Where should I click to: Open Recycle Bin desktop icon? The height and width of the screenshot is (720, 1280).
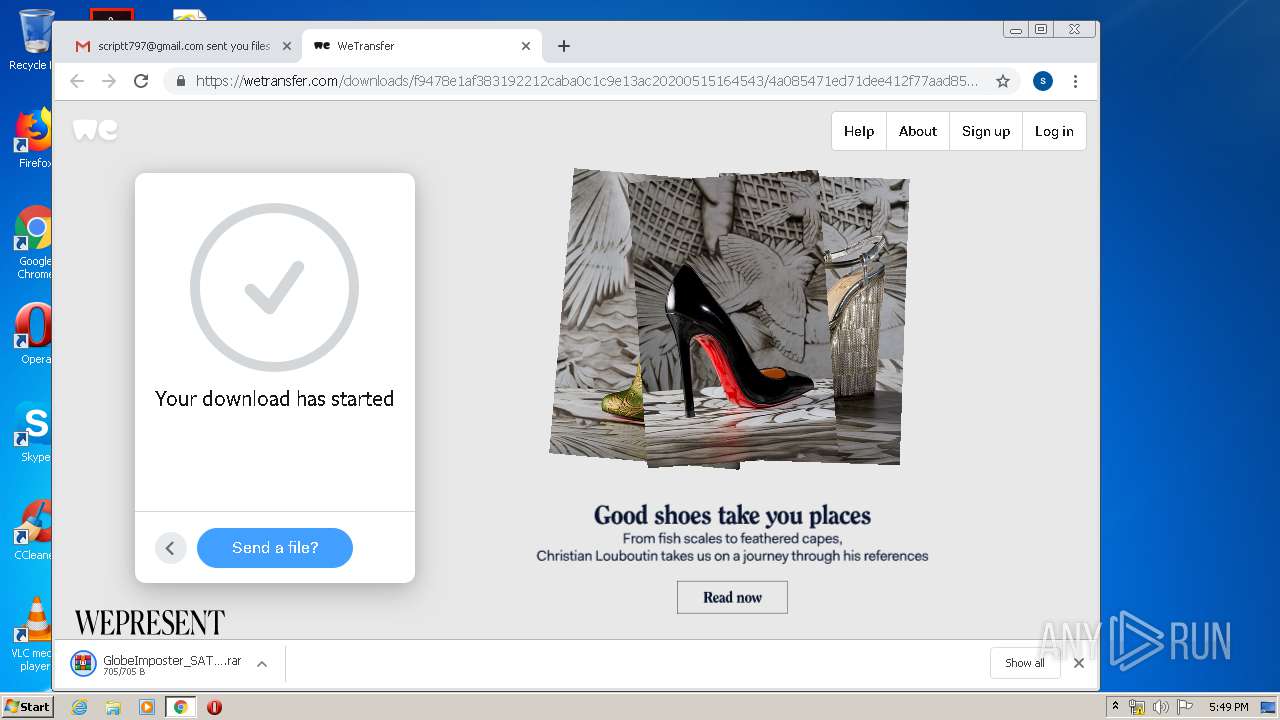35,40
